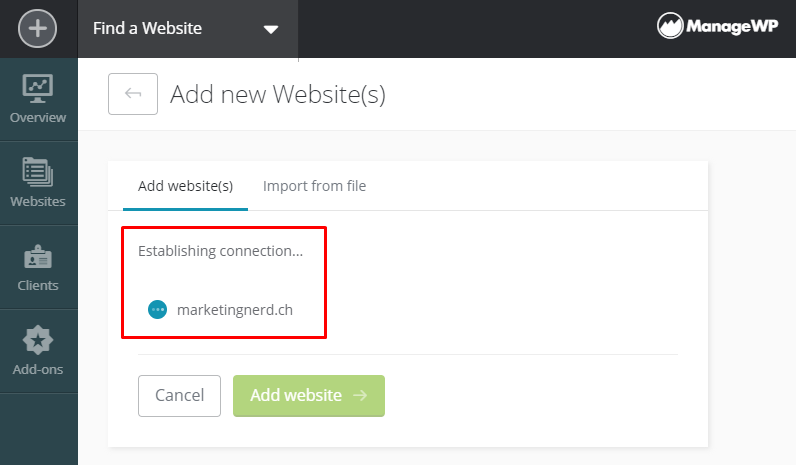Click the plus add icon in top corner

(x=38, y=28)
